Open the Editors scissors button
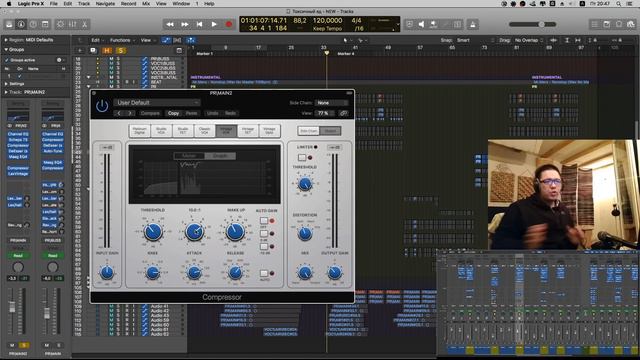This screenshot has width=640, height=360. coord(84,24)
